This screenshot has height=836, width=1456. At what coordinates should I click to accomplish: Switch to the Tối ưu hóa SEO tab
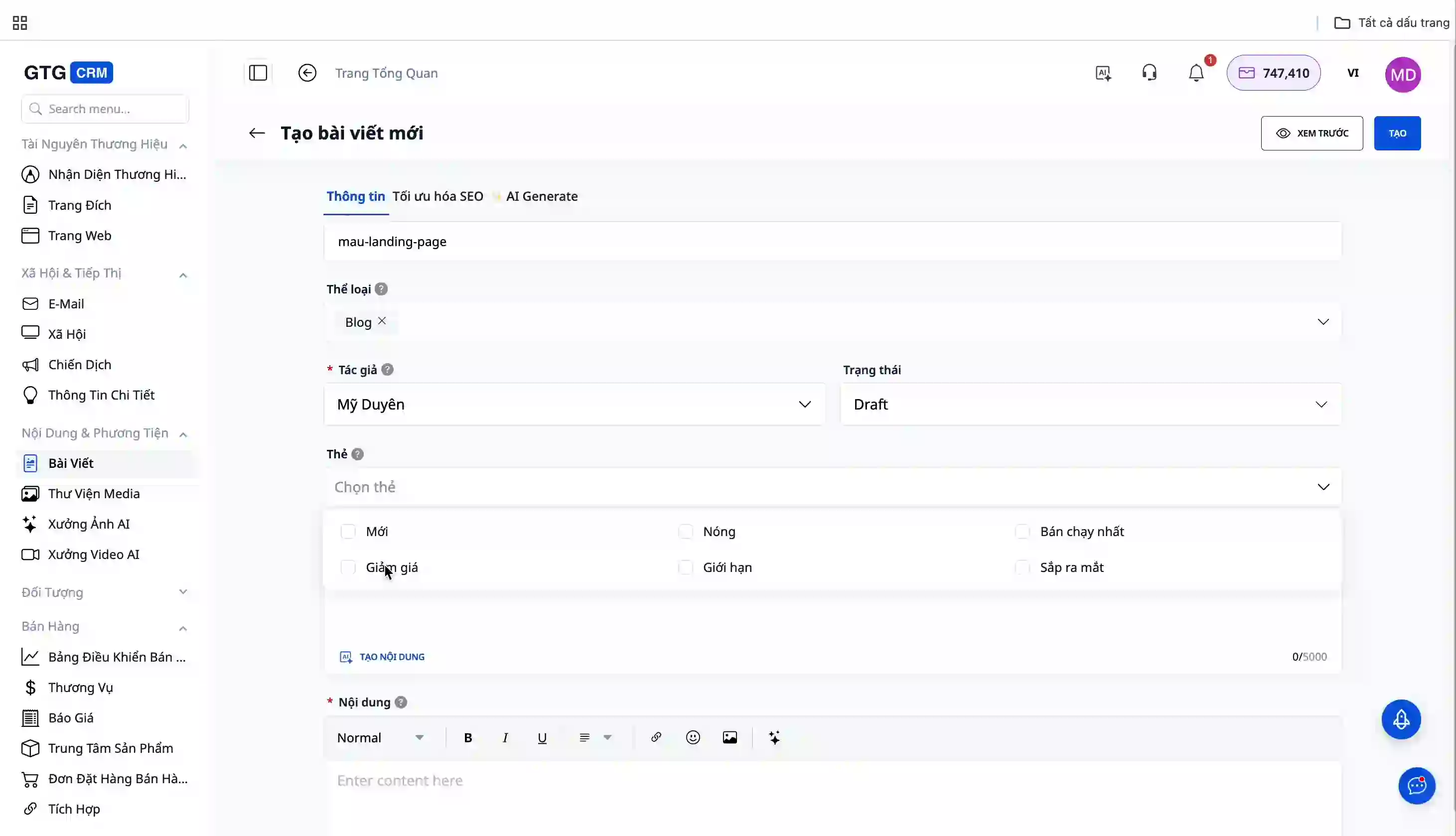coord(437,196)
